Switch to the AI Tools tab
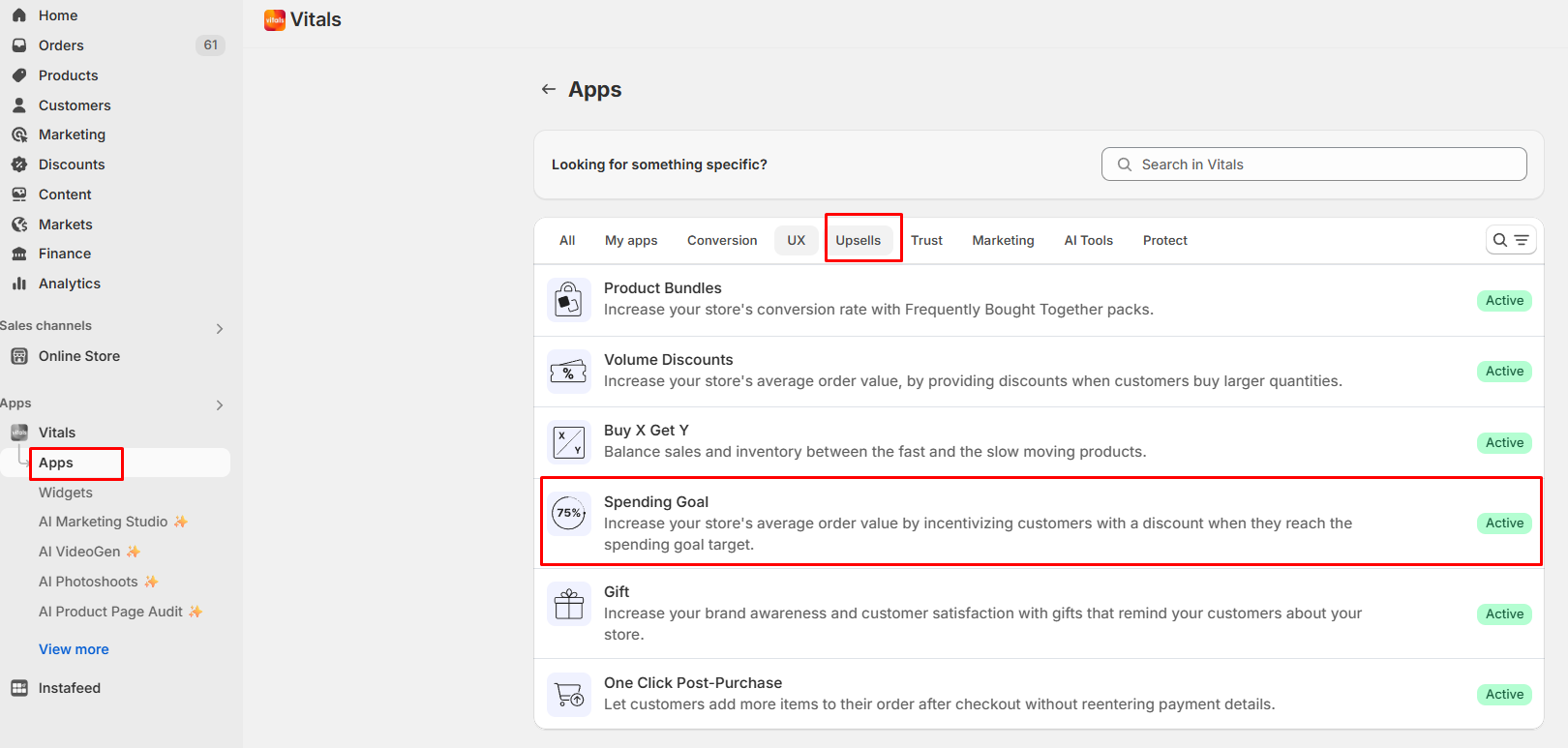The width and height of the screenshot is (1568, 748). (1089, 240)
